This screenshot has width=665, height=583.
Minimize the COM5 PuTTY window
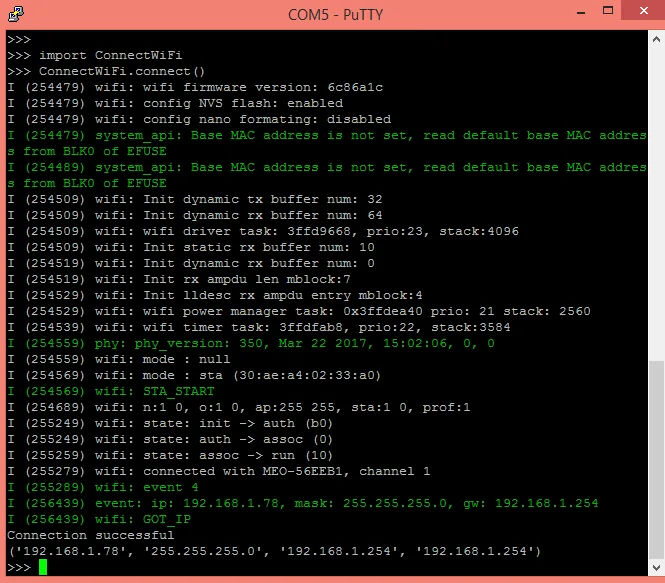tap(581, 13)
